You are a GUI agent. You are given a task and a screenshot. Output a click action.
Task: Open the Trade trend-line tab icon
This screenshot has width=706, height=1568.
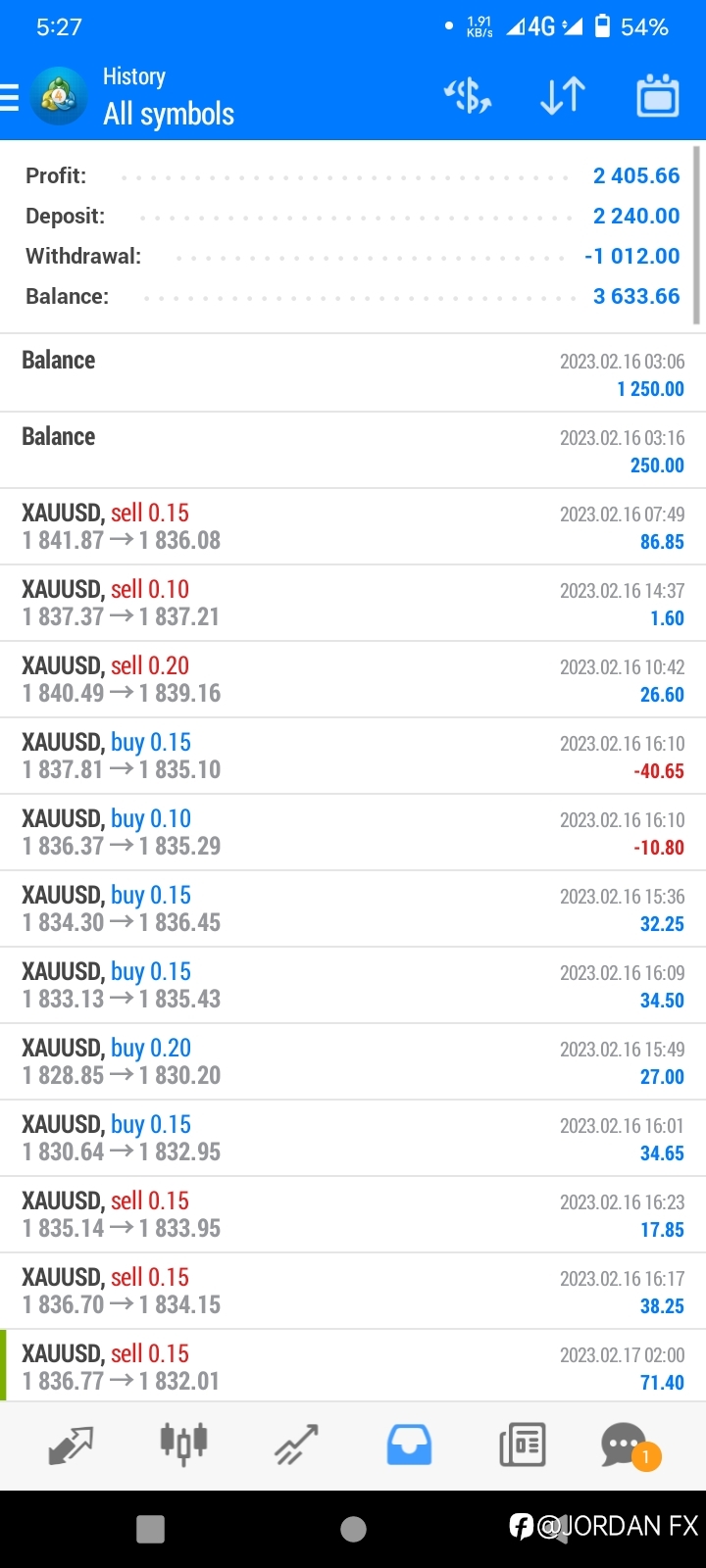[x=296, y=1445]
